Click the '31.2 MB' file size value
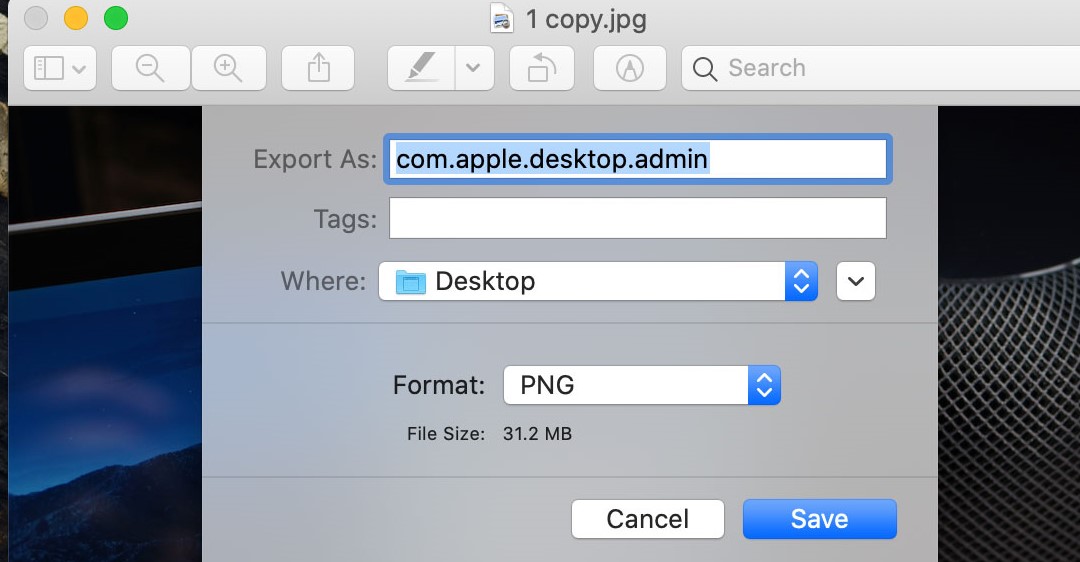 (537, 434)
